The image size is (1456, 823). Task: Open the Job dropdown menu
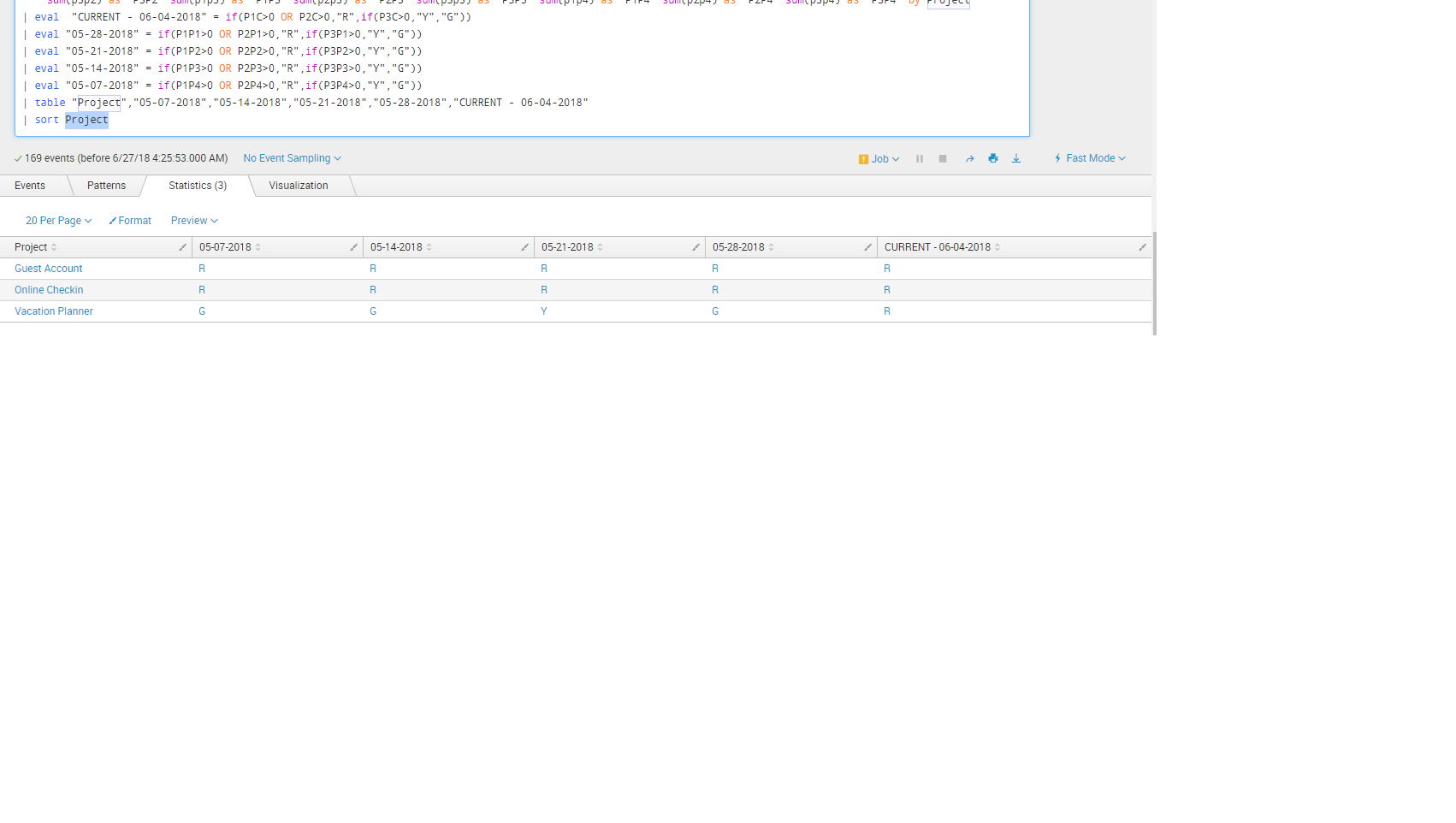point(885,159)
